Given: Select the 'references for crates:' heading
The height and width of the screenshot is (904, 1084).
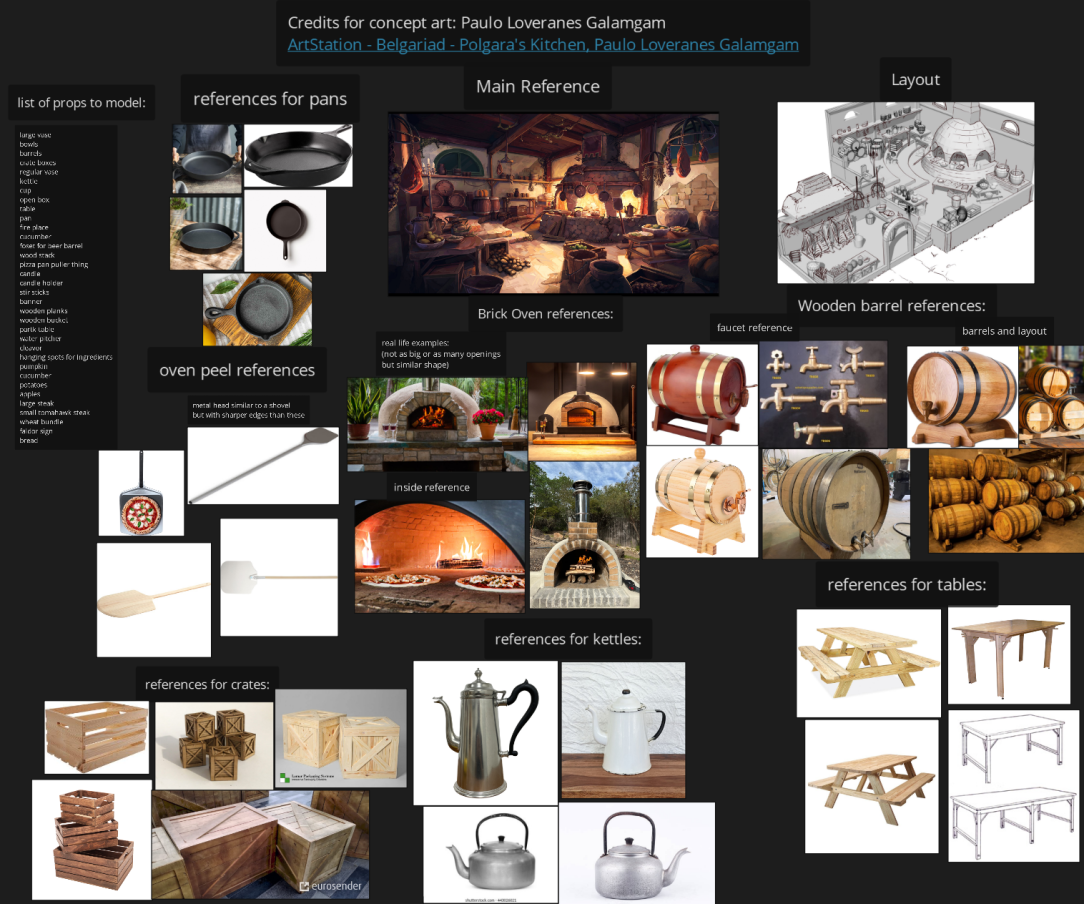Looking at the screenshot, I should 207,684.
